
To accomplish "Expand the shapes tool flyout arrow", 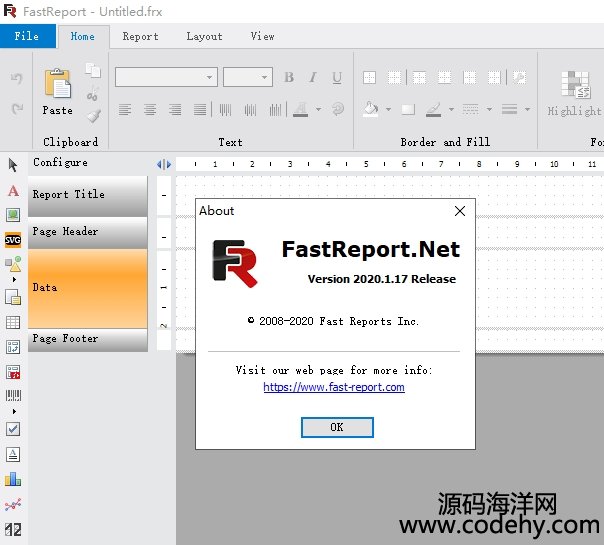I will [14, 280].
